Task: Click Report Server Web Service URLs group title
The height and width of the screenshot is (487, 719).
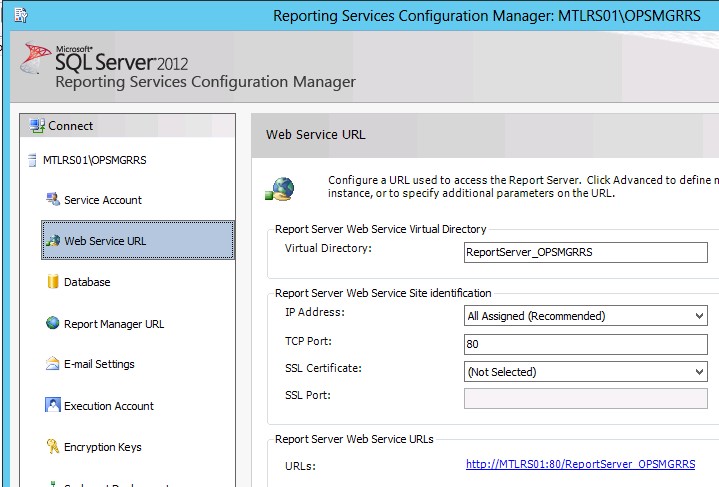Action: [x=354, y=439]
